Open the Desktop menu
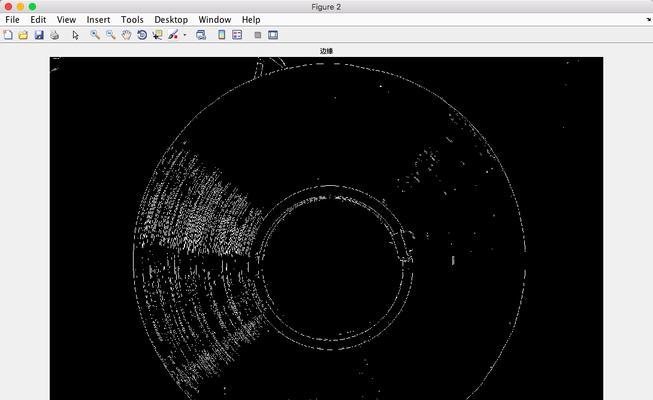The height and width of the screenshot is (400, 653). pos(171,20)
